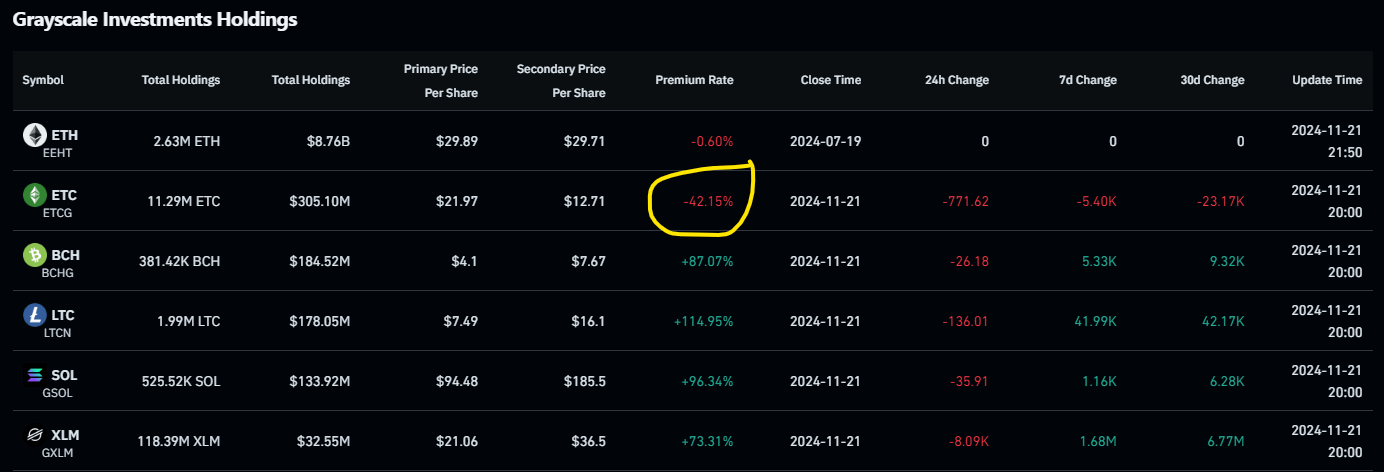
Task: Sort by Premium Rate column header
Action: coord(694,80)
